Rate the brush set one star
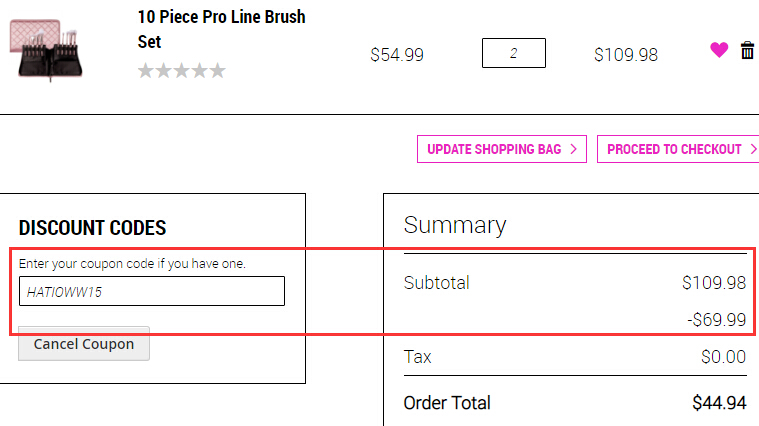759x426 pixels. [x=146, y=71]
